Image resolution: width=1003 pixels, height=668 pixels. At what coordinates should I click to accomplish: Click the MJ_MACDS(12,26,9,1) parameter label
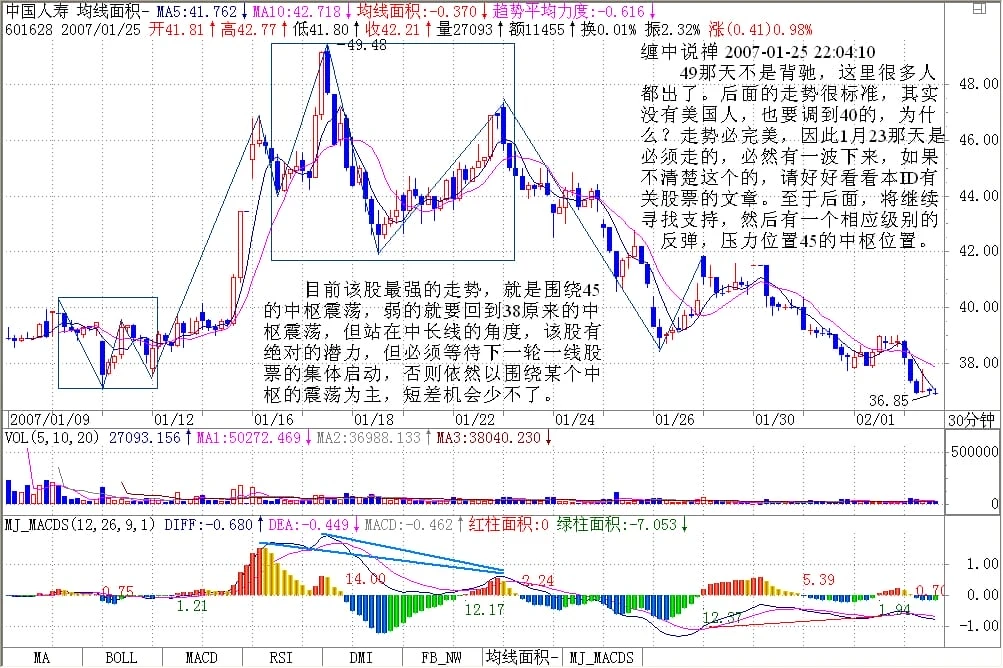(x=79, y=522)
